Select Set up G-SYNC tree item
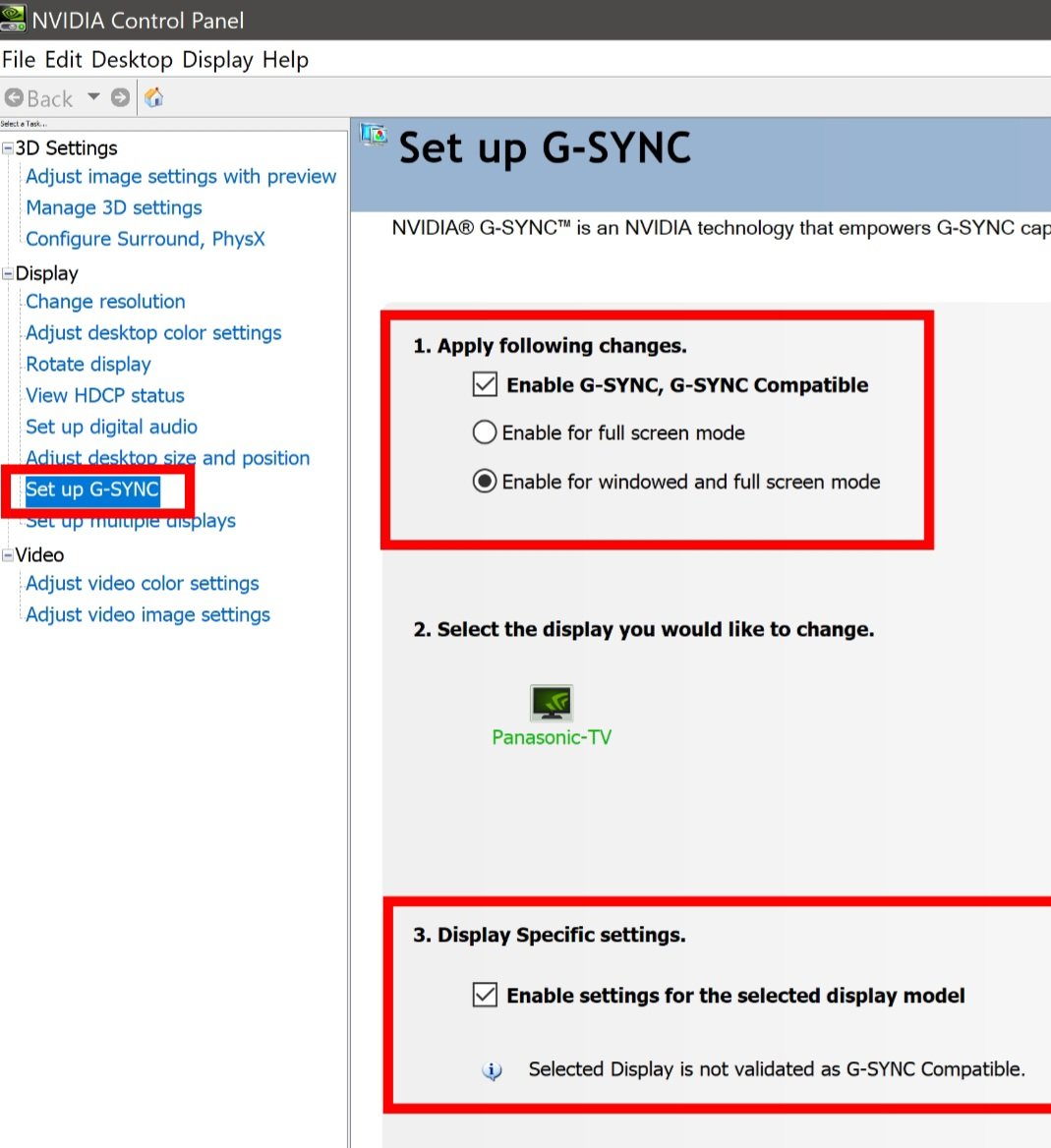1051x1148 pixels. coord(92,489)
